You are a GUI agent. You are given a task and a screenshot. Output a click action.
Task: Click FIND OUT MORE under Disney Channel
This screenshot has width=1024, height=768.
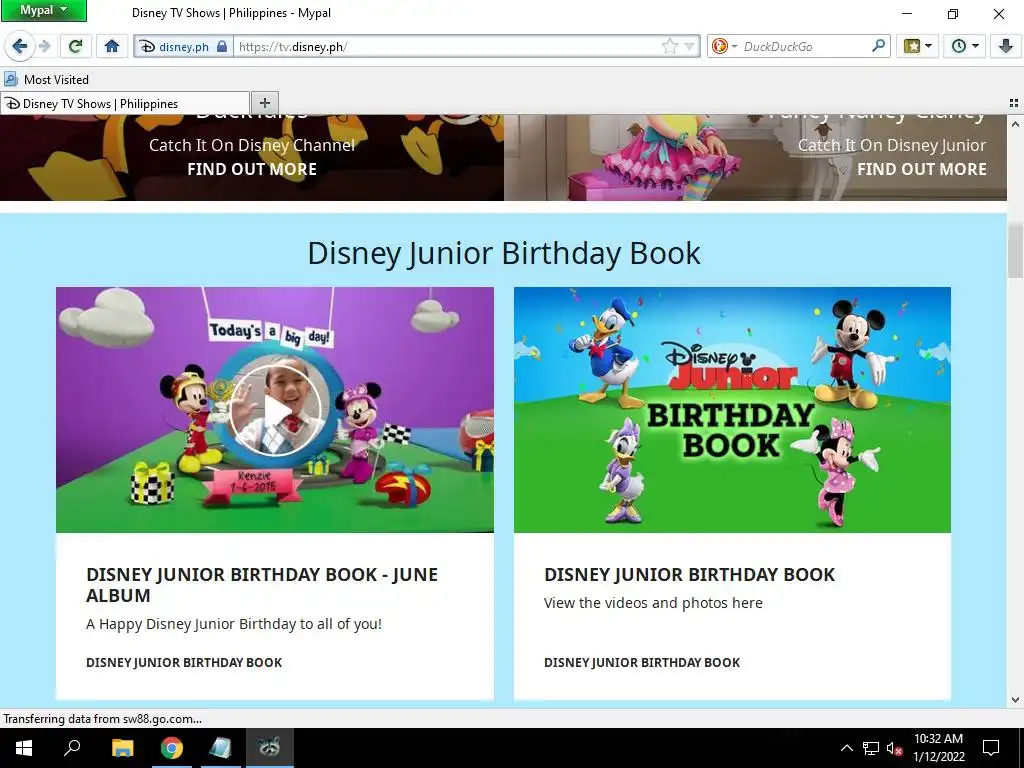click(252, 169)
